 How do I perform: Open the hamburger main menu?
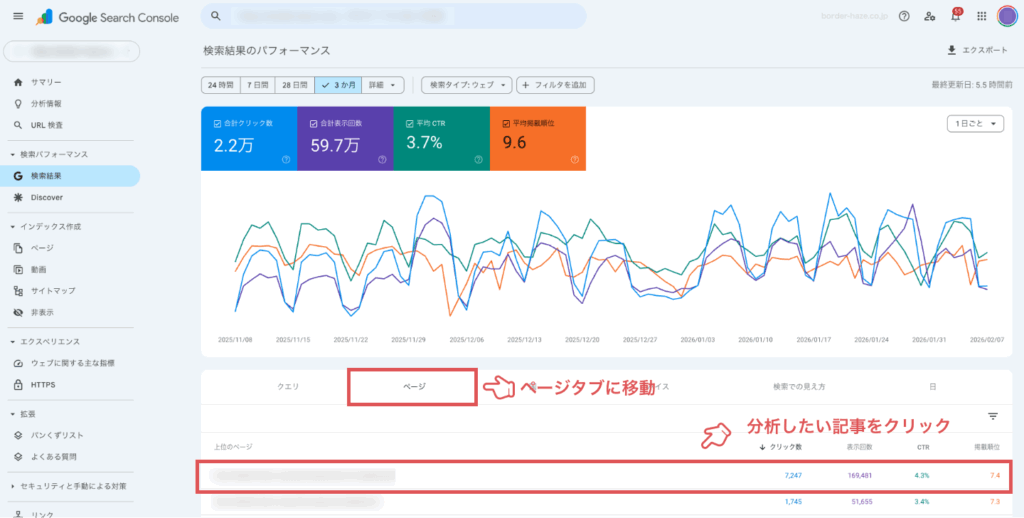[18, 16]
